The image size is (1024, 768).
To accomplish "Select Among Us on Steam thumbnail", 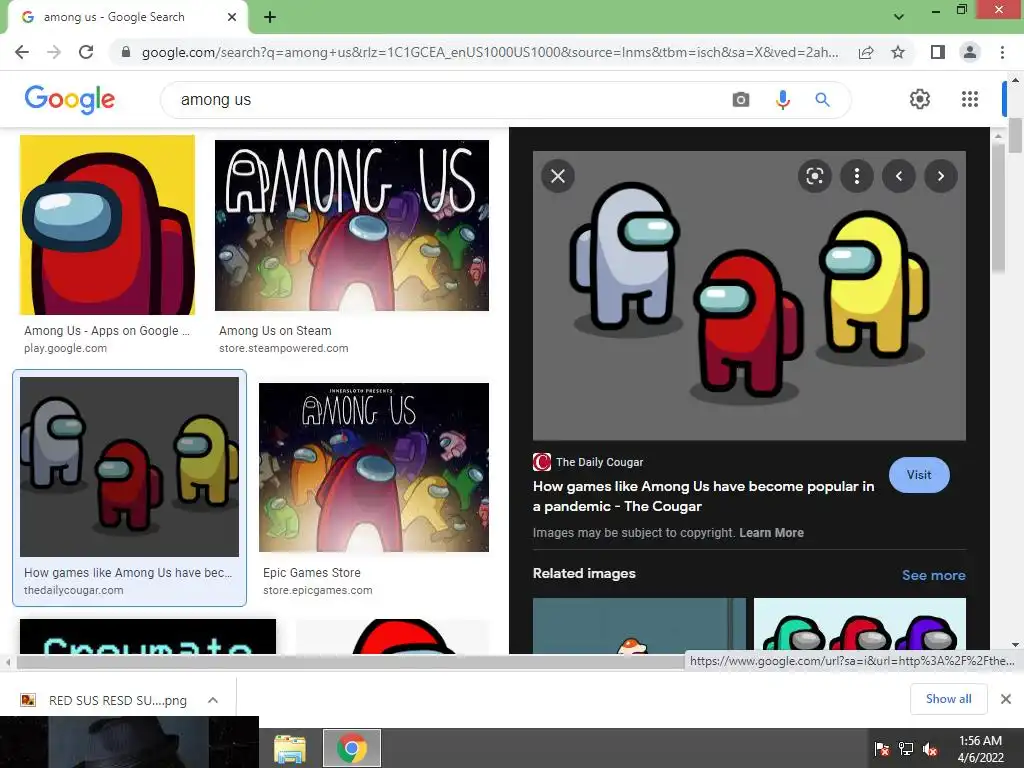I will coord(352,225).
